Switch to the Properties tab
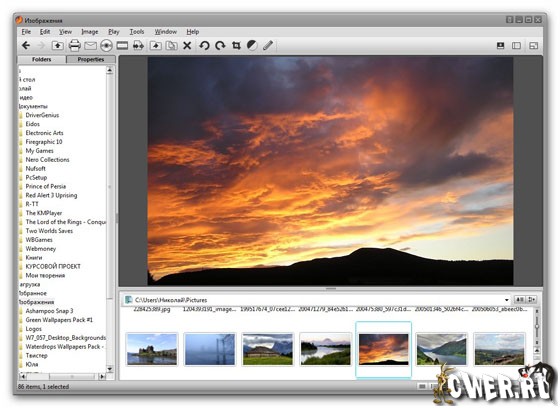 tap(91, 59)
